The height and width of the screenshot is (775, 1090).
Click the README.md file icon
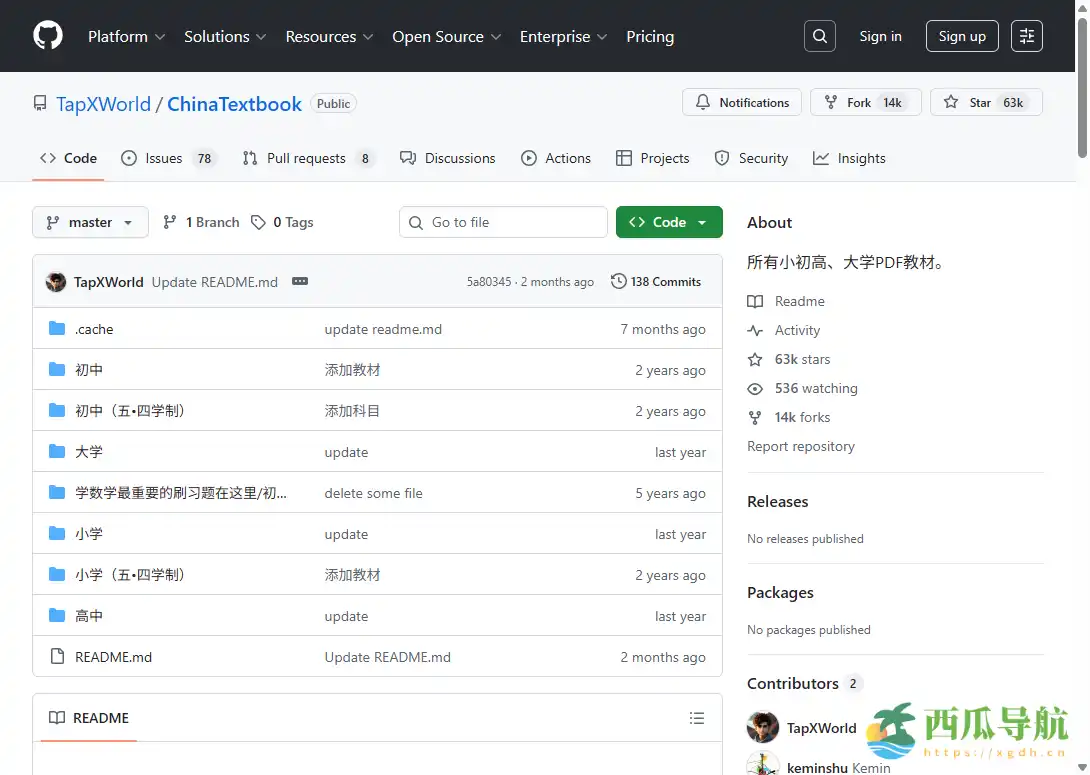click(x=57, y=657)
